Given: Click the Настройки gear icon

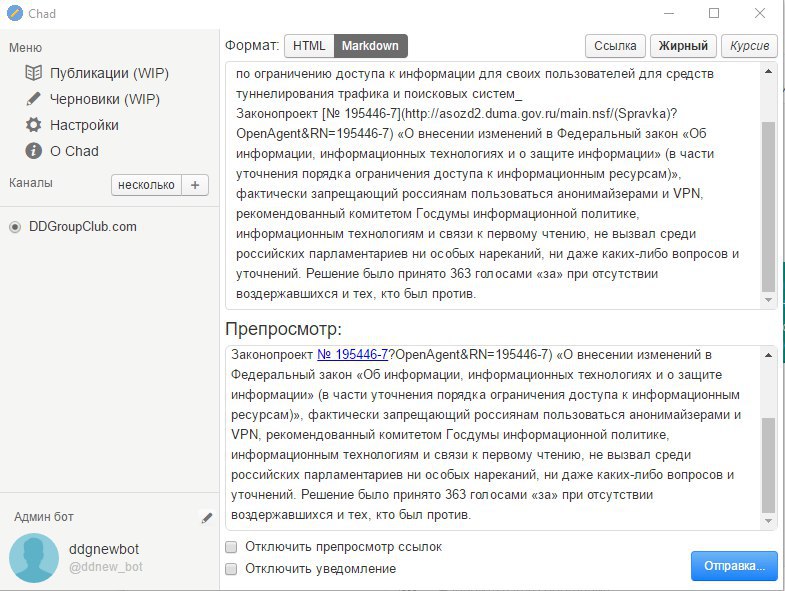Looking at the screenshot, I should [33, 125].
